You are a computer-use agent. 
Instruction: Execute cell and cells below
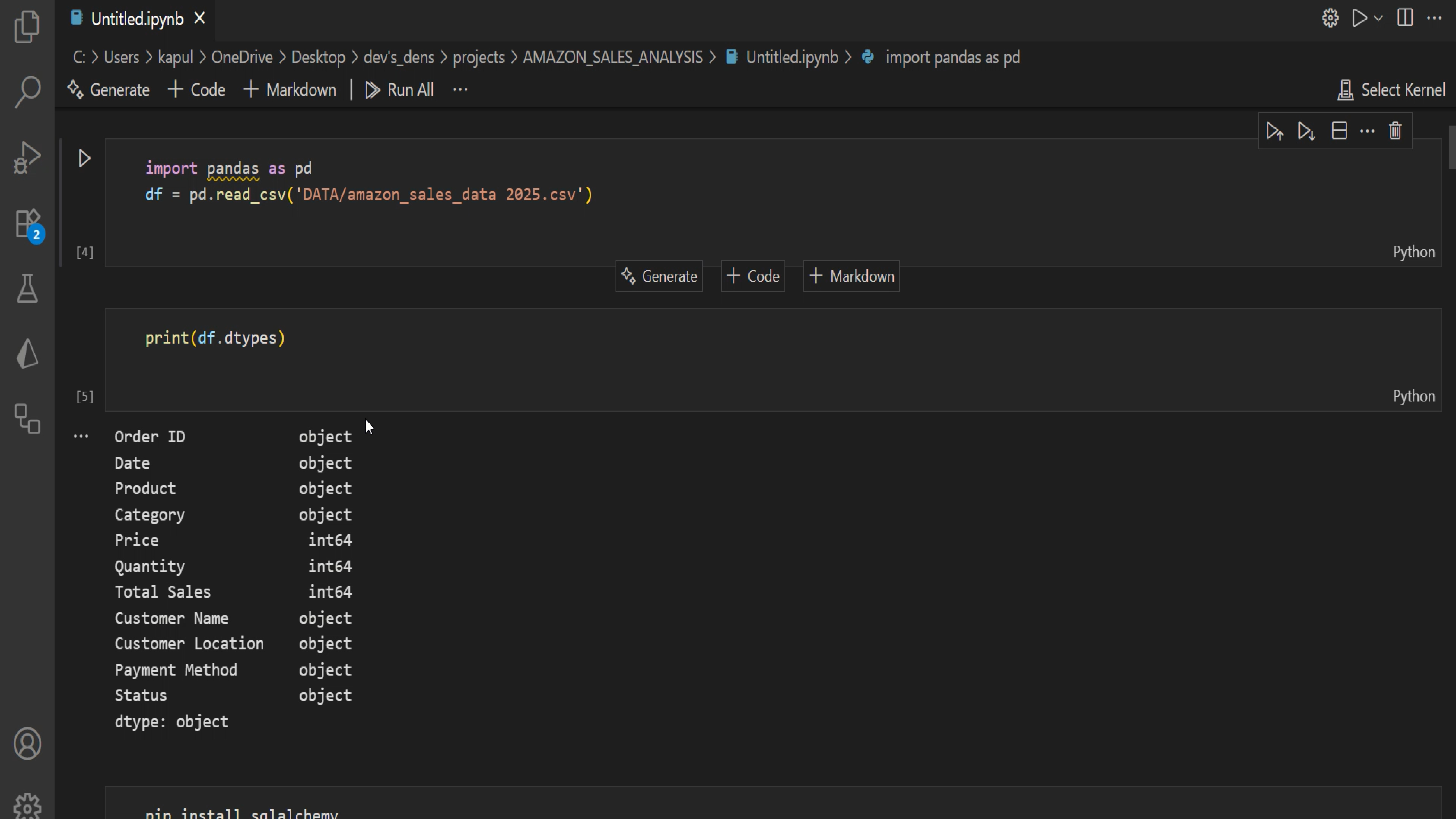pos(1306,131)
